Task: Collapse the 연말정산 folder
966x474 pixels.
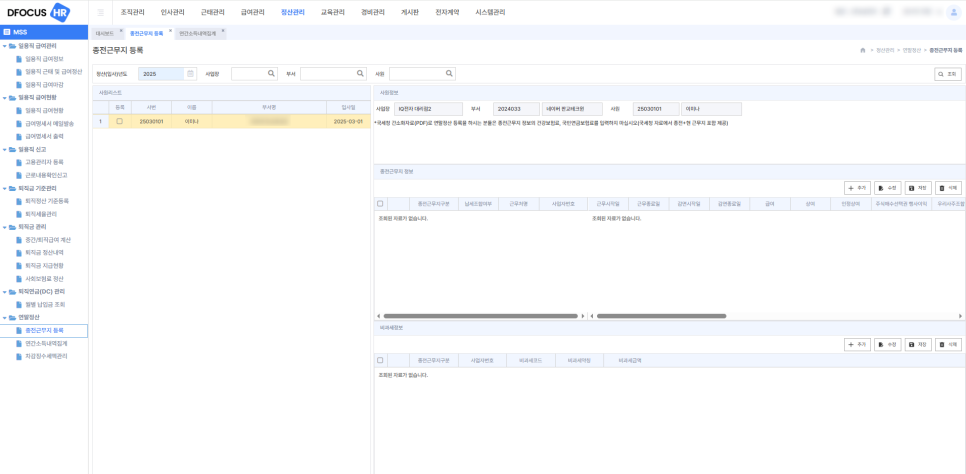Action: point(5,317)
